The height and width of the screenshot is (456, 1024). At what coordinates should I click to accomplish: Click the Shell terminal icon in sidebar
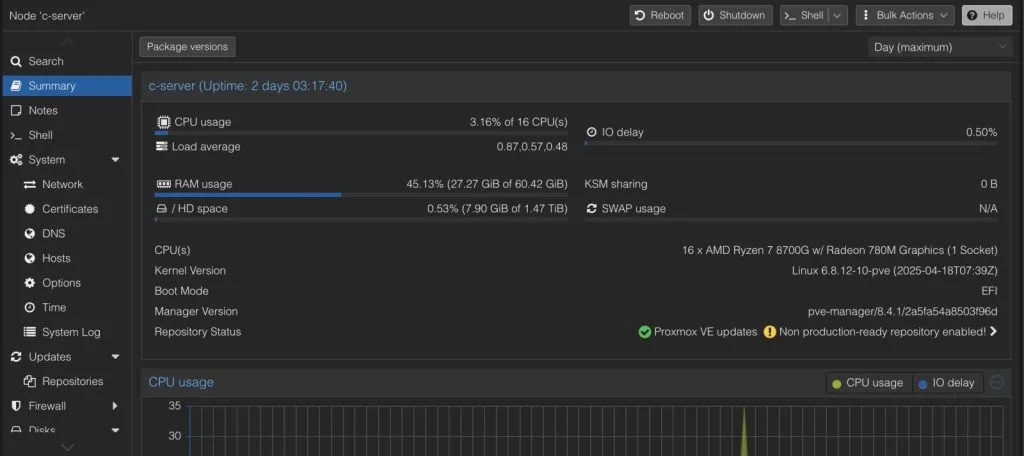[x=16, y=135]
